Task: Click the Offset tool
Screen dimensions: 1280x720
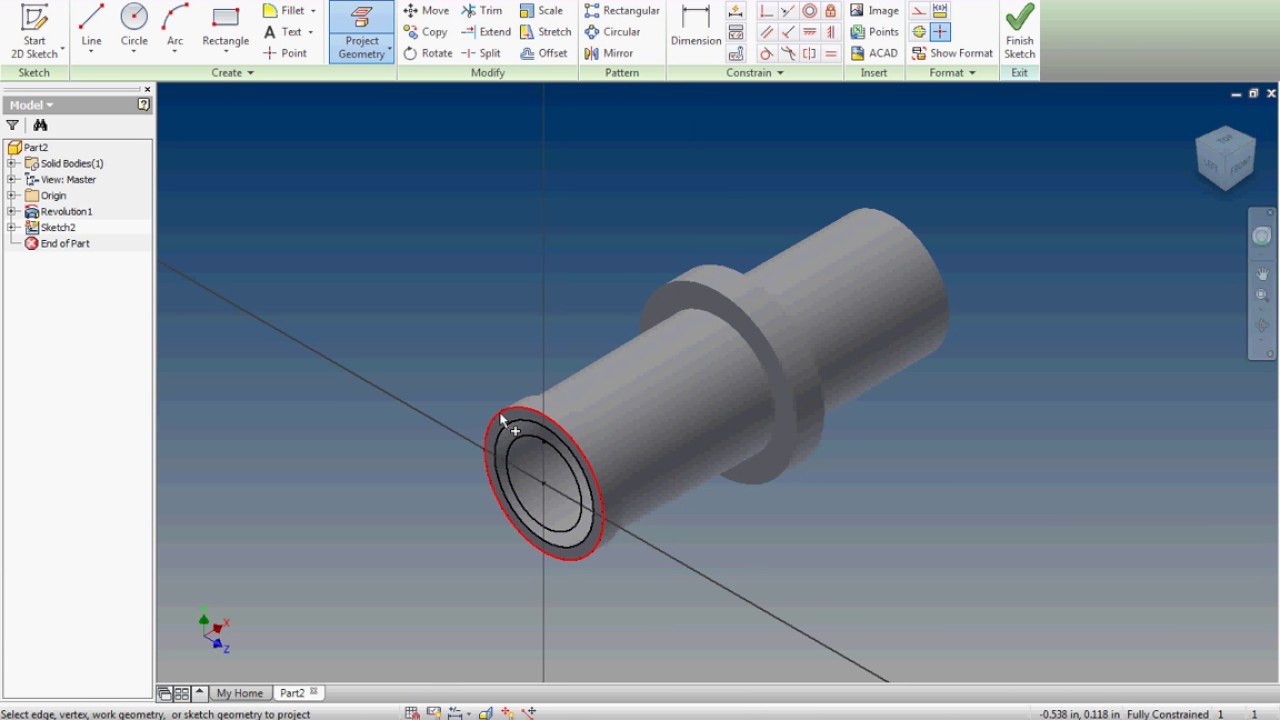Action: coord(543,53)
